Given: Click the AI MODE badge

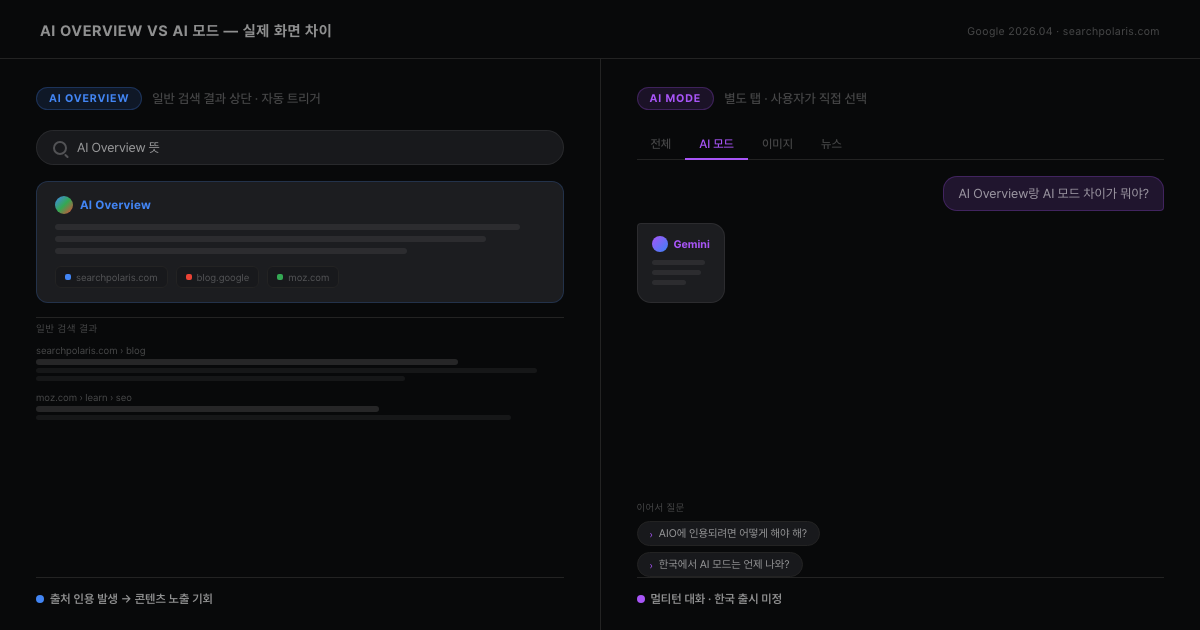Looking at the screenshot, I should pos(675,98).
